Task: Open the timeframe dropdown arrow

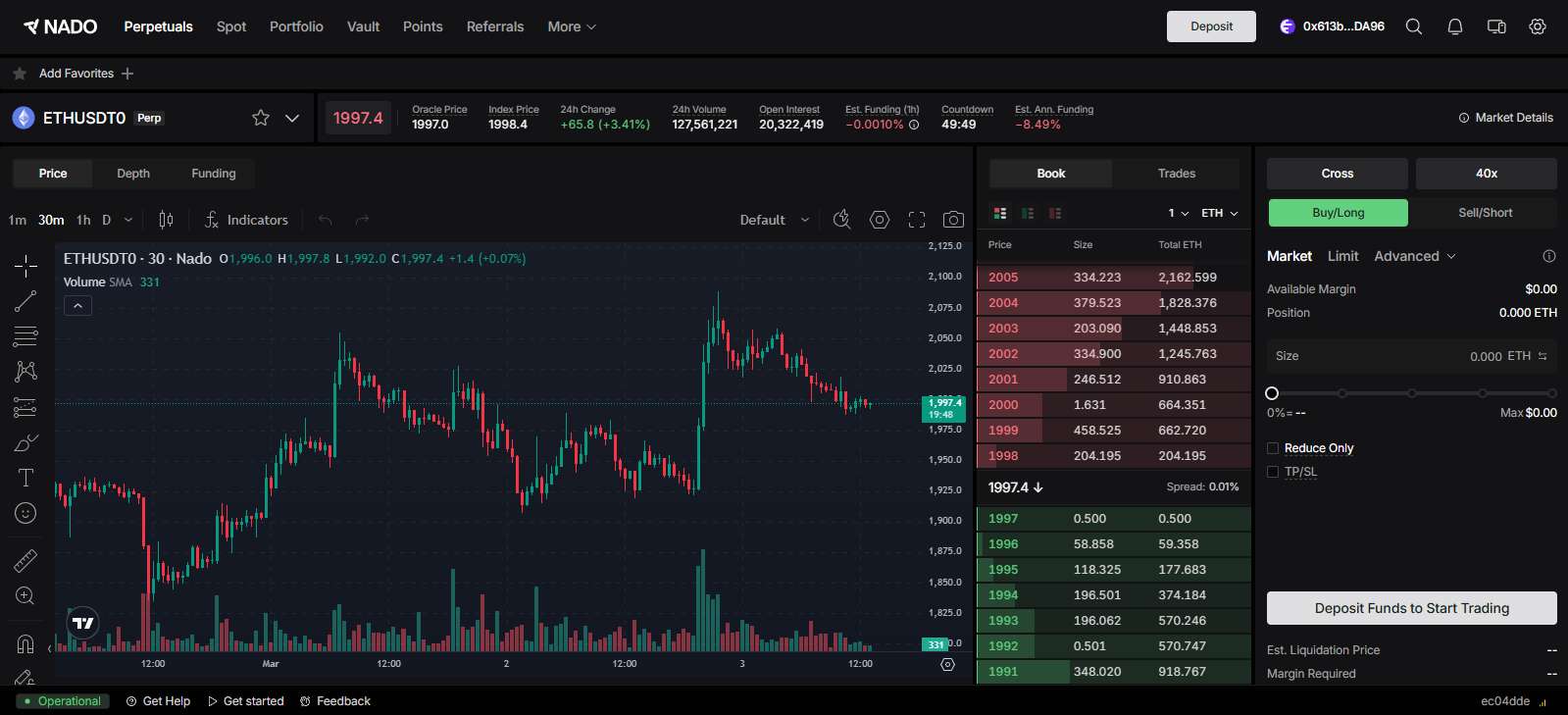Action: [x=128, y=220]
